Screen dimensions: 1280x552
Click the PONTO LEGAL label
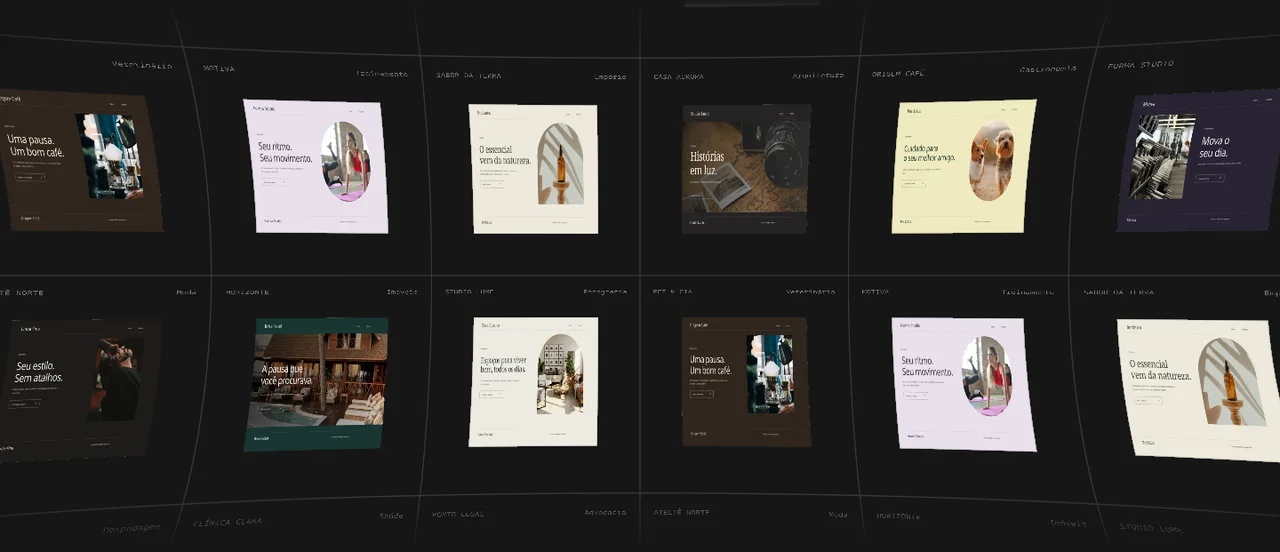coord(458,514)
